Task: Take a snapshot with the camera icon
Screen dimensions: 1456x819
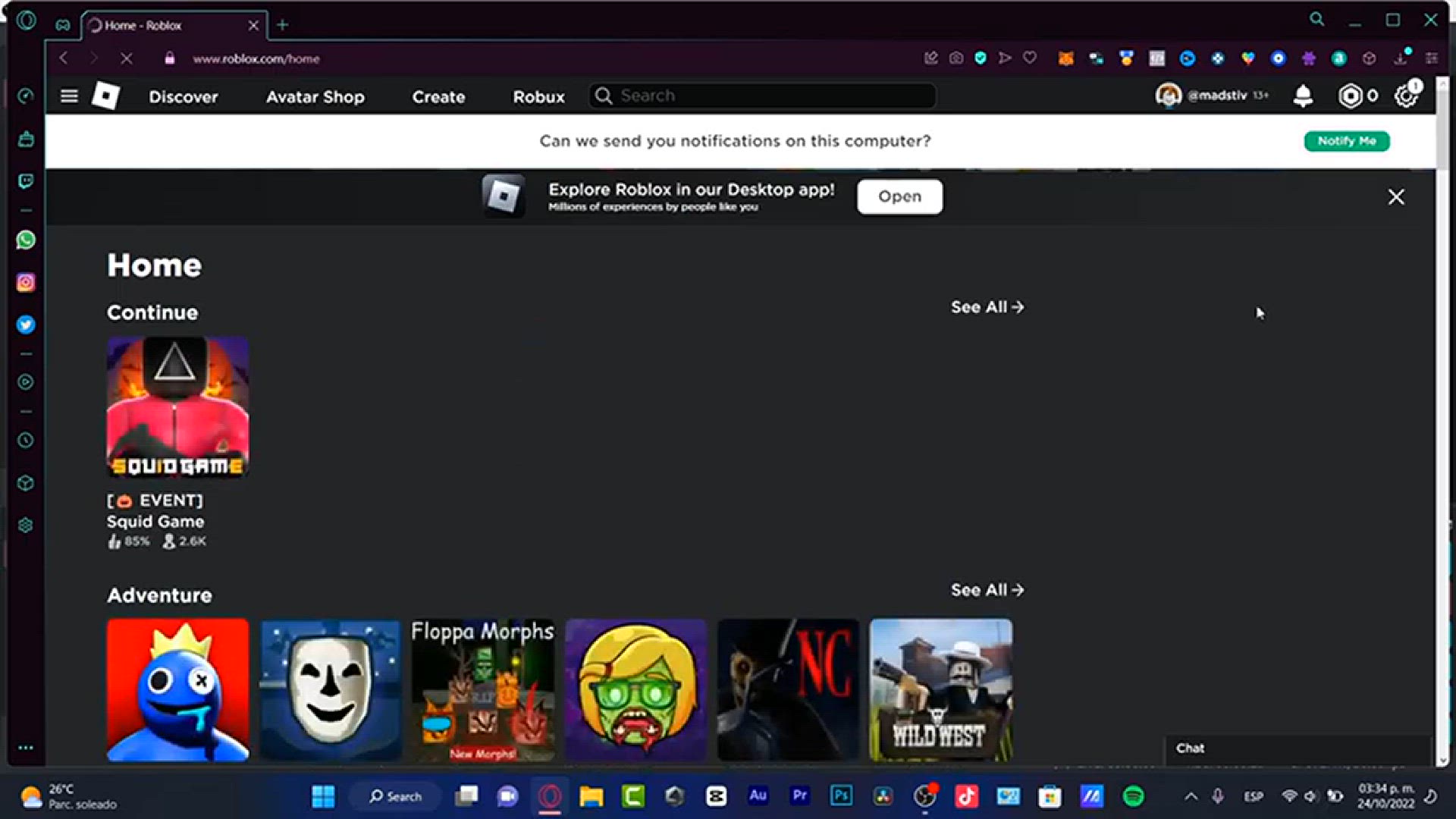Action: tap(956, 58)
